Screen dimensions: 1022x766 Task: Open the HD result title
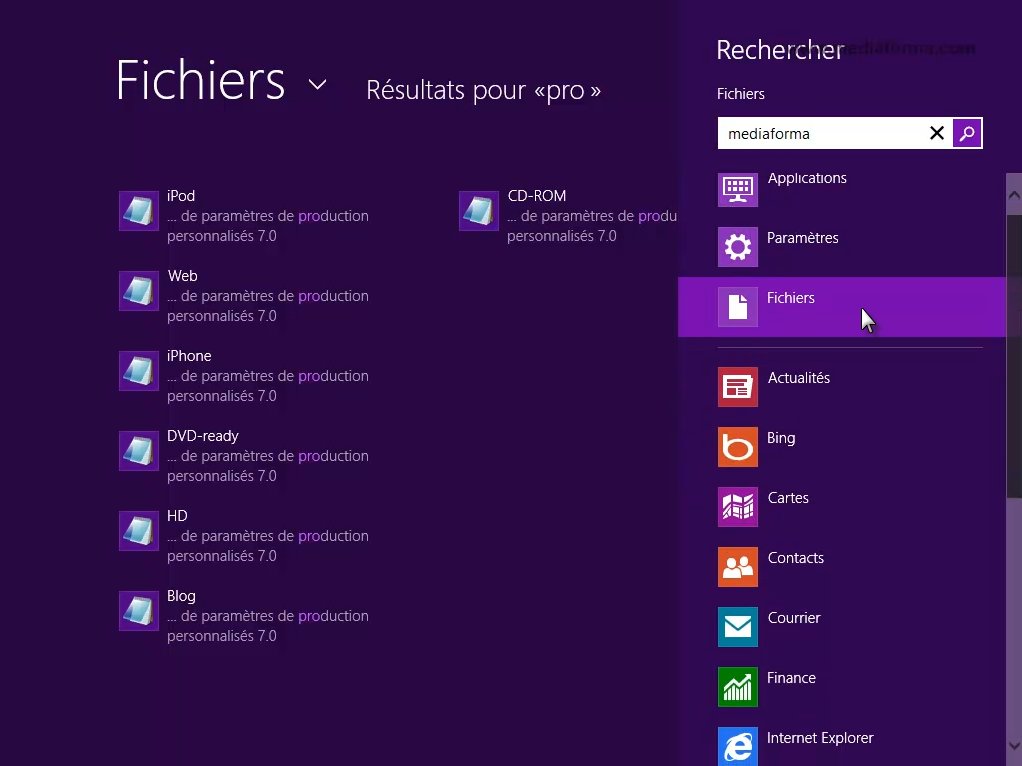click(x=177, y=516)
